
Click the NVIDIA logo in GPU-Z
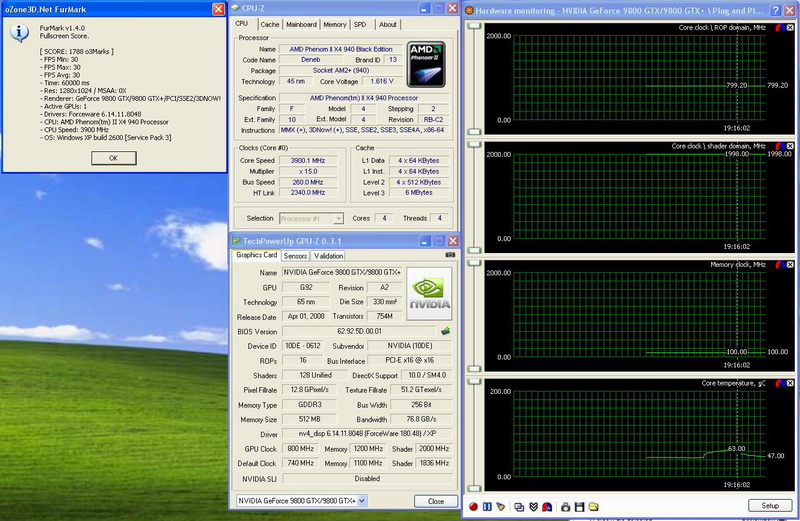pyautogui.click(x=428, y=294)
